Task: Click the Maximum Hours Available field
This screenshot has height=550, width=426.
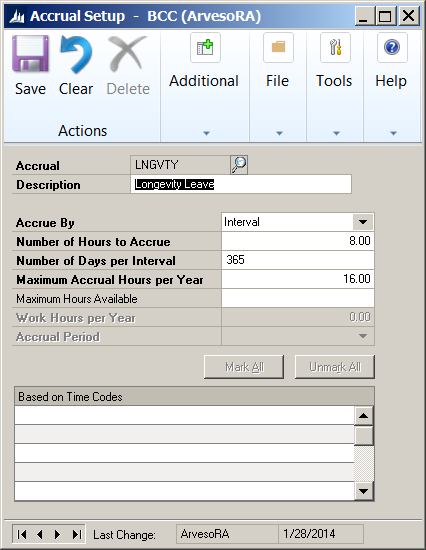Action: pos(298,299)
